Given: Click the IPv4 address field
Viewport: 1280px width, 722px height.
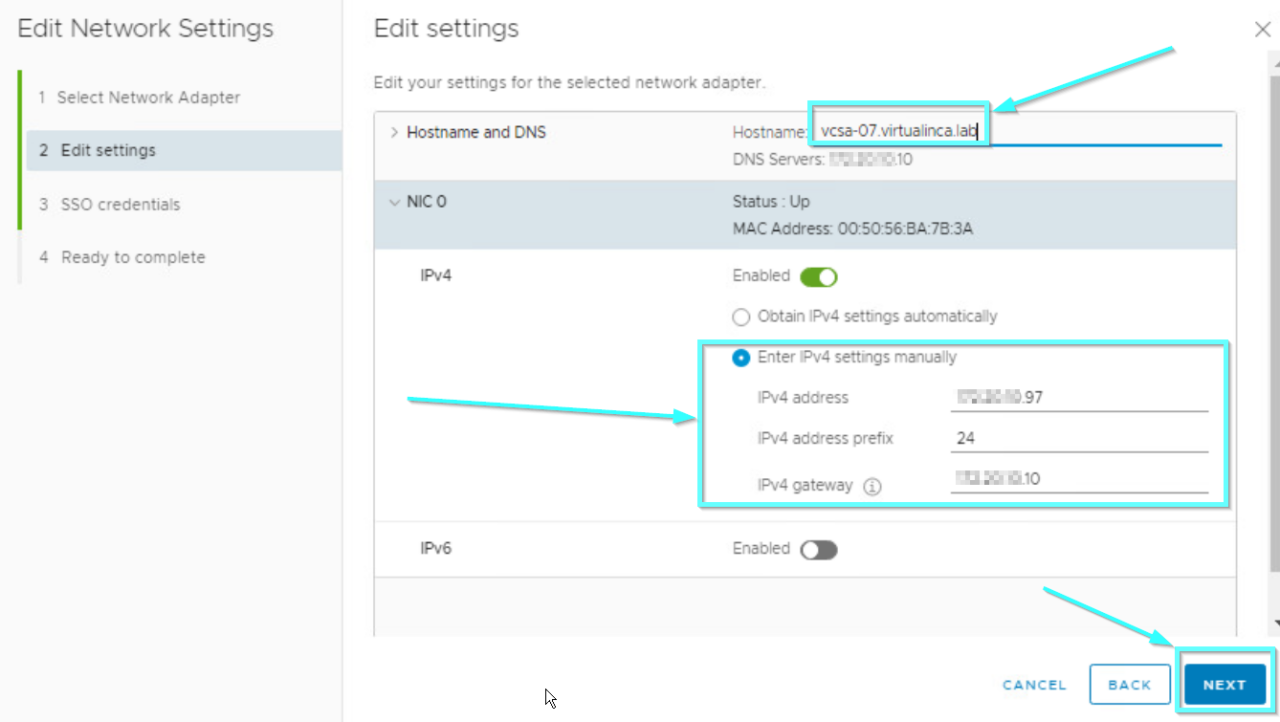Looking at the screenshot, I should 1078,397.
